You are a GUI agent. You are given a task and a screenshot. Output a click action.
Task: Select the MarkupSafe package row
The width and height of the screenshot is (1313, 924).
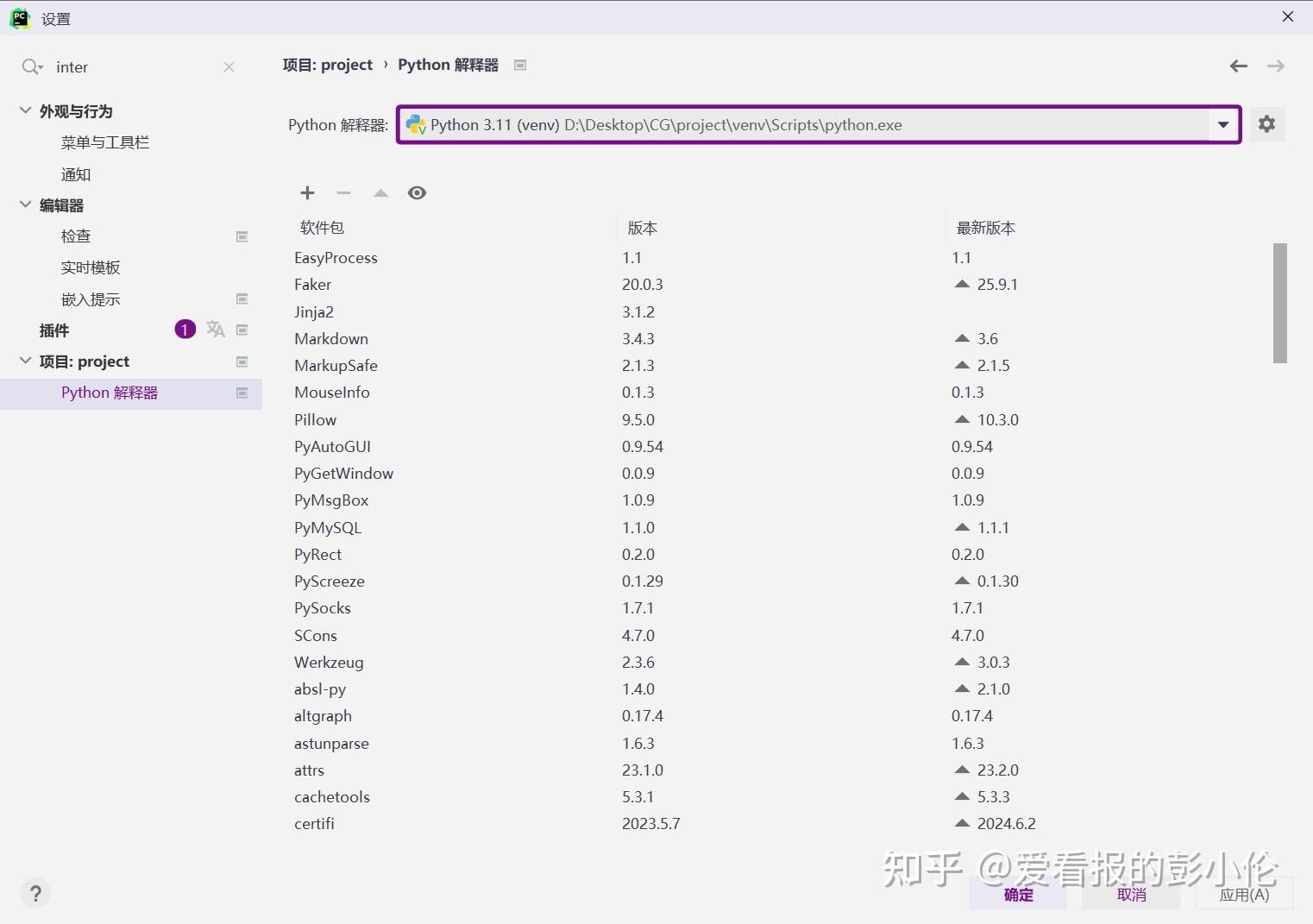[x=780, y=365]
